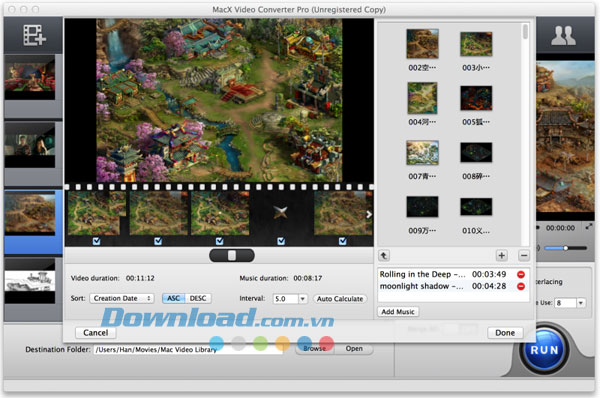Click the Auto Calculate button
Screen dimensions: 600x398
340,299
